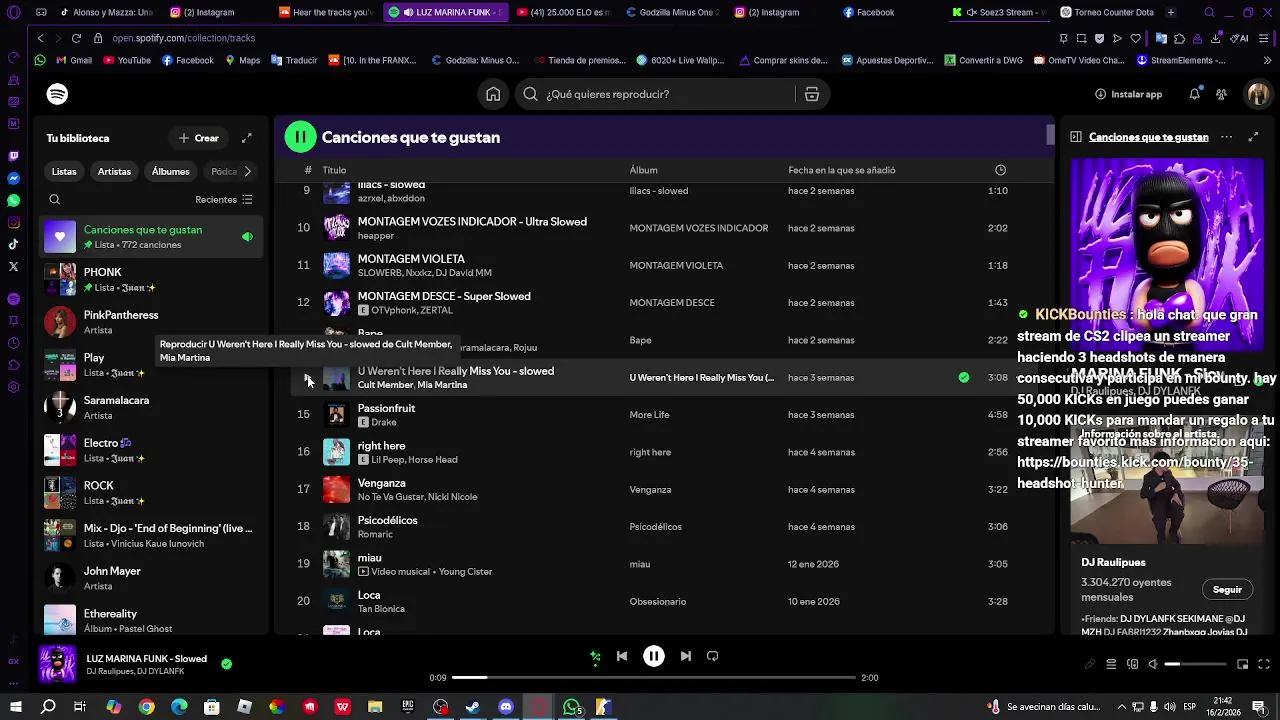The width and height of the screenshot is (1280, 720).
Task: Switch to Alonso y Mazza tab
Action: (x=107, y=13)
